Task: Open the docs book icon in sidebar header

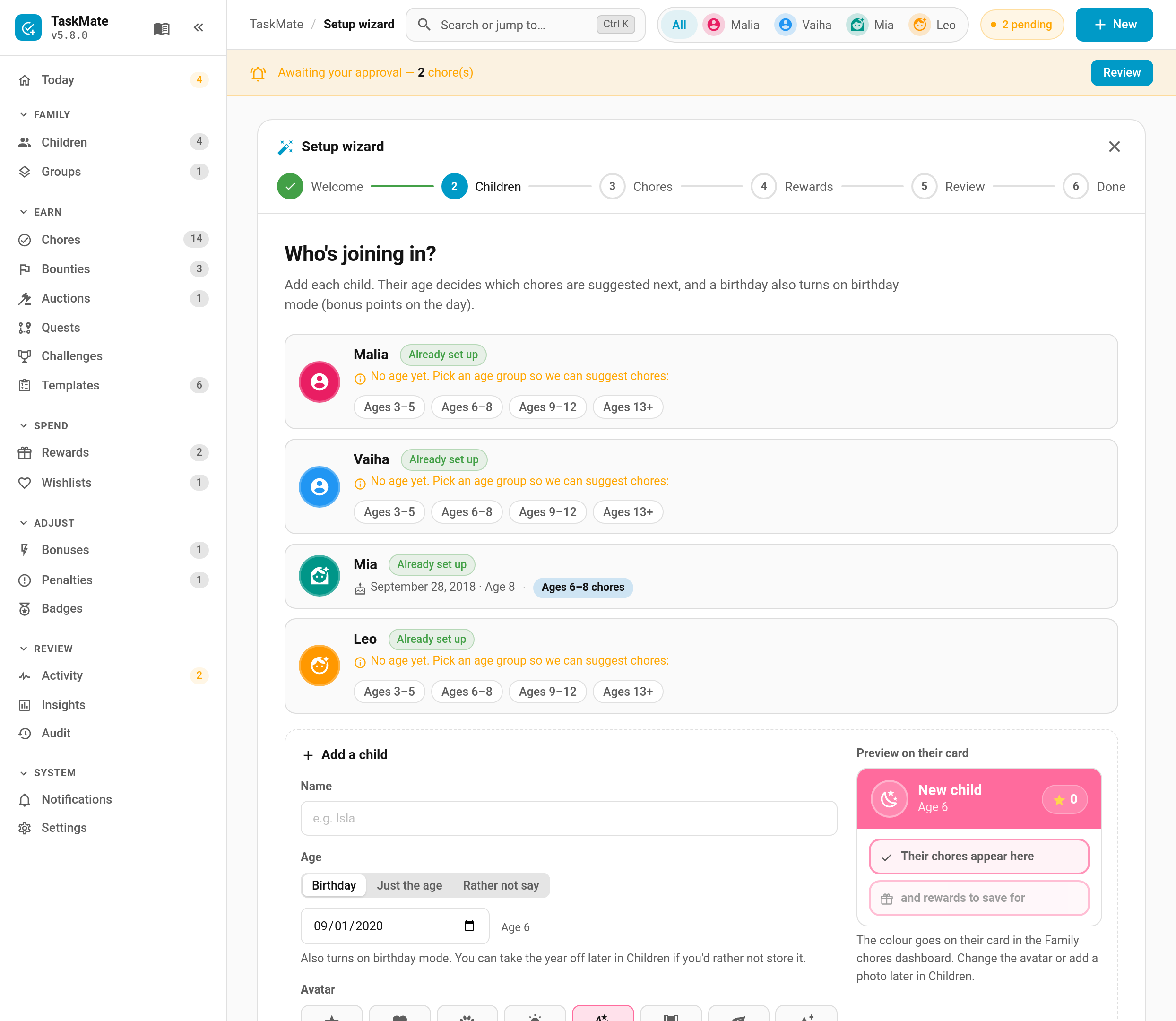Action: [162, 28]
